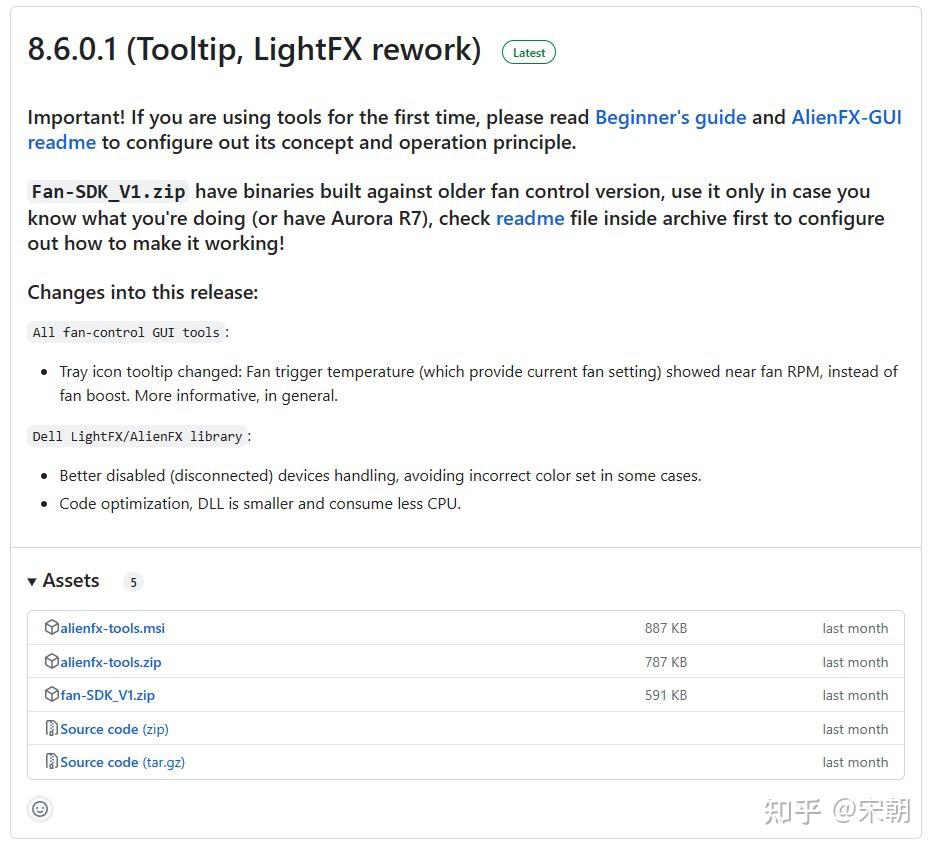The height and width of the screenshot is (849, 935).
Task: Download alienfx-tools.msi installer
Action: (112, 629)
